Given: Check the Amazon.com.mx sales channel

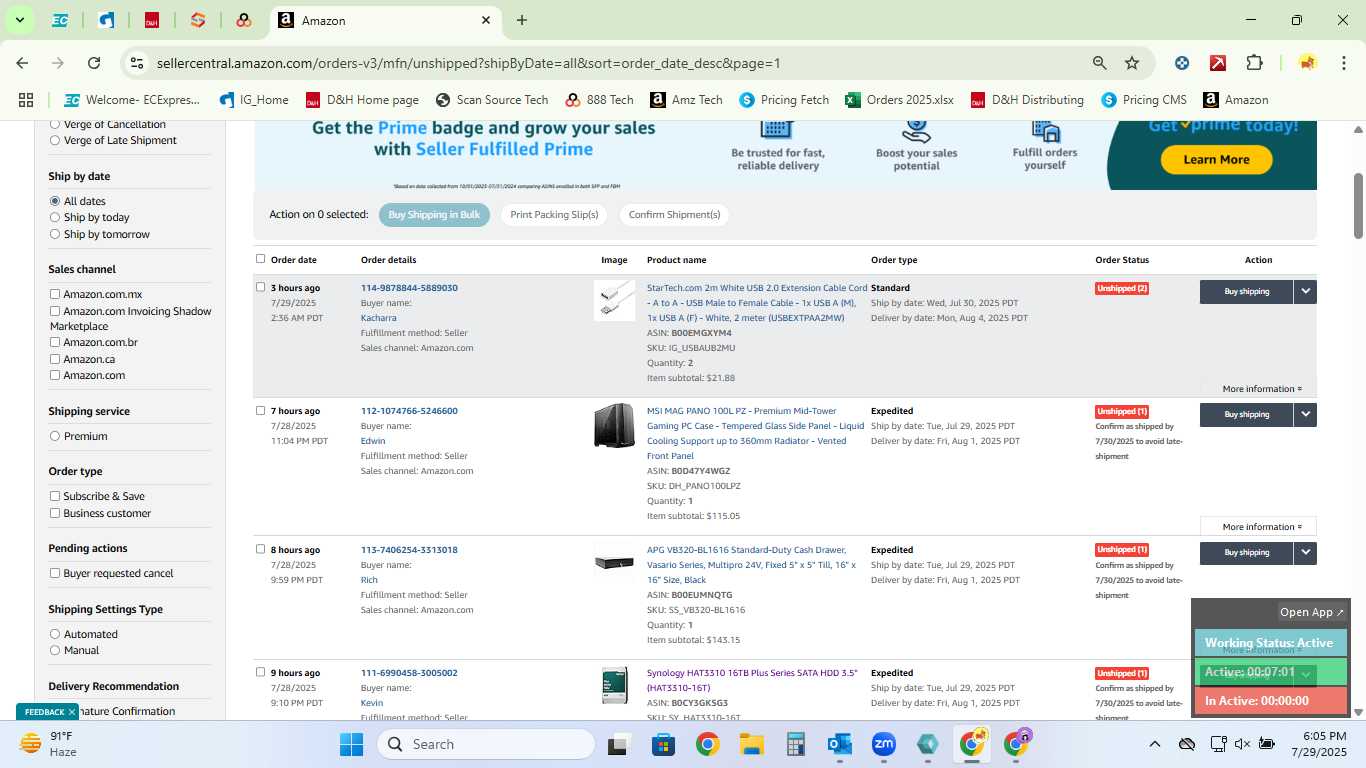Looking at the screenshot, I should click(x=55, y=294).
